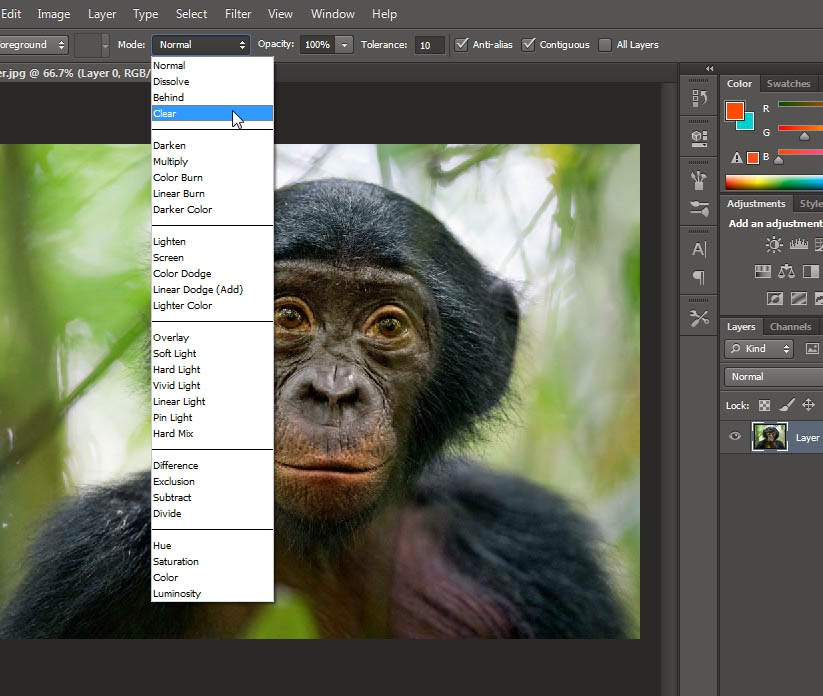The image size is (823, 696).
Task: Choose the Soft Light blend mode
Action: [x=212, y=354]
